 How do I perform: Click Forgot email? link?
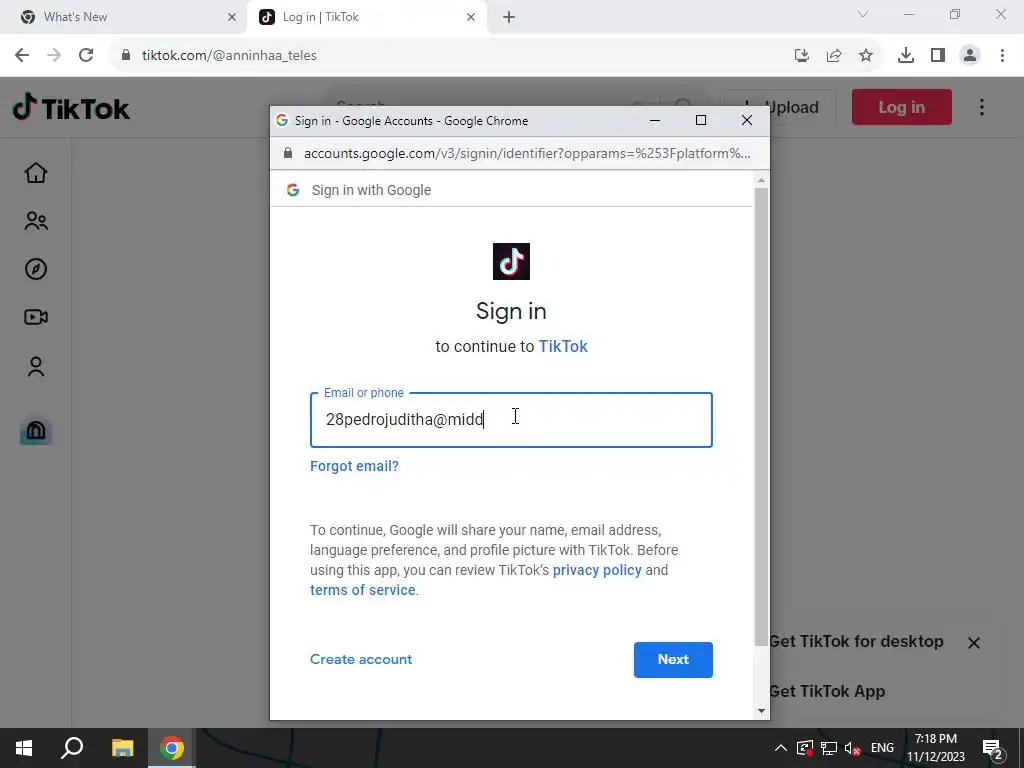coord(355,466)
